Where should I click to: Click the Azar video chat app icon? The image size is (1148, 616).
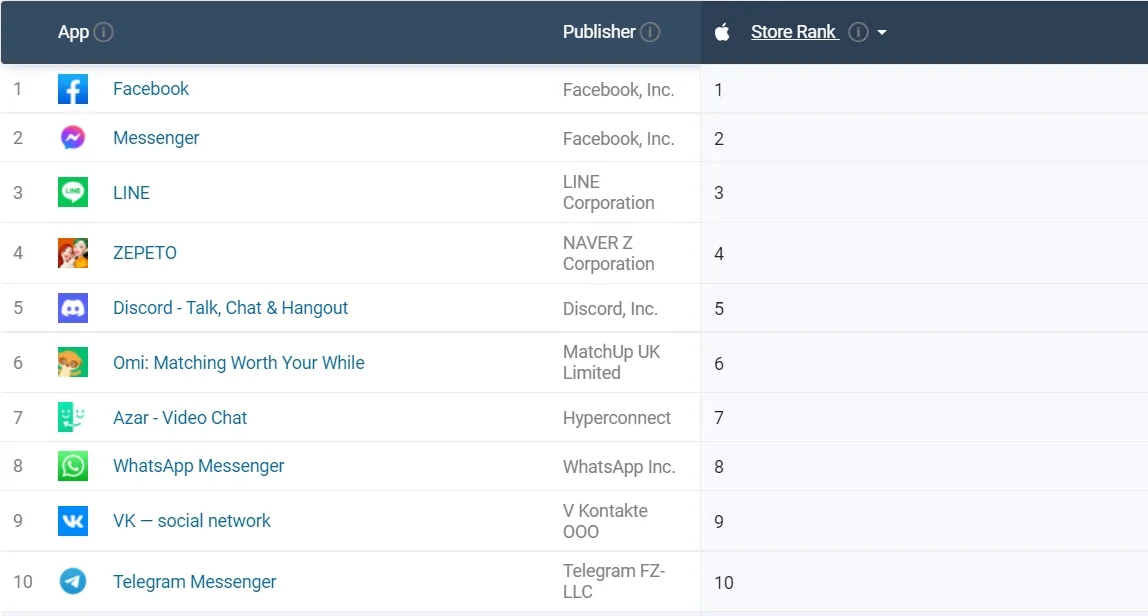72,417
